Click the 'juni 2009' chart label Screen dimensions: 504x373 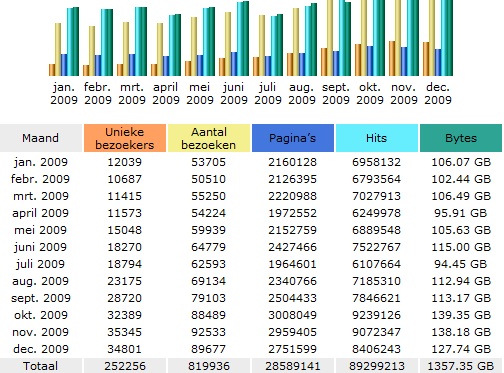234,94
